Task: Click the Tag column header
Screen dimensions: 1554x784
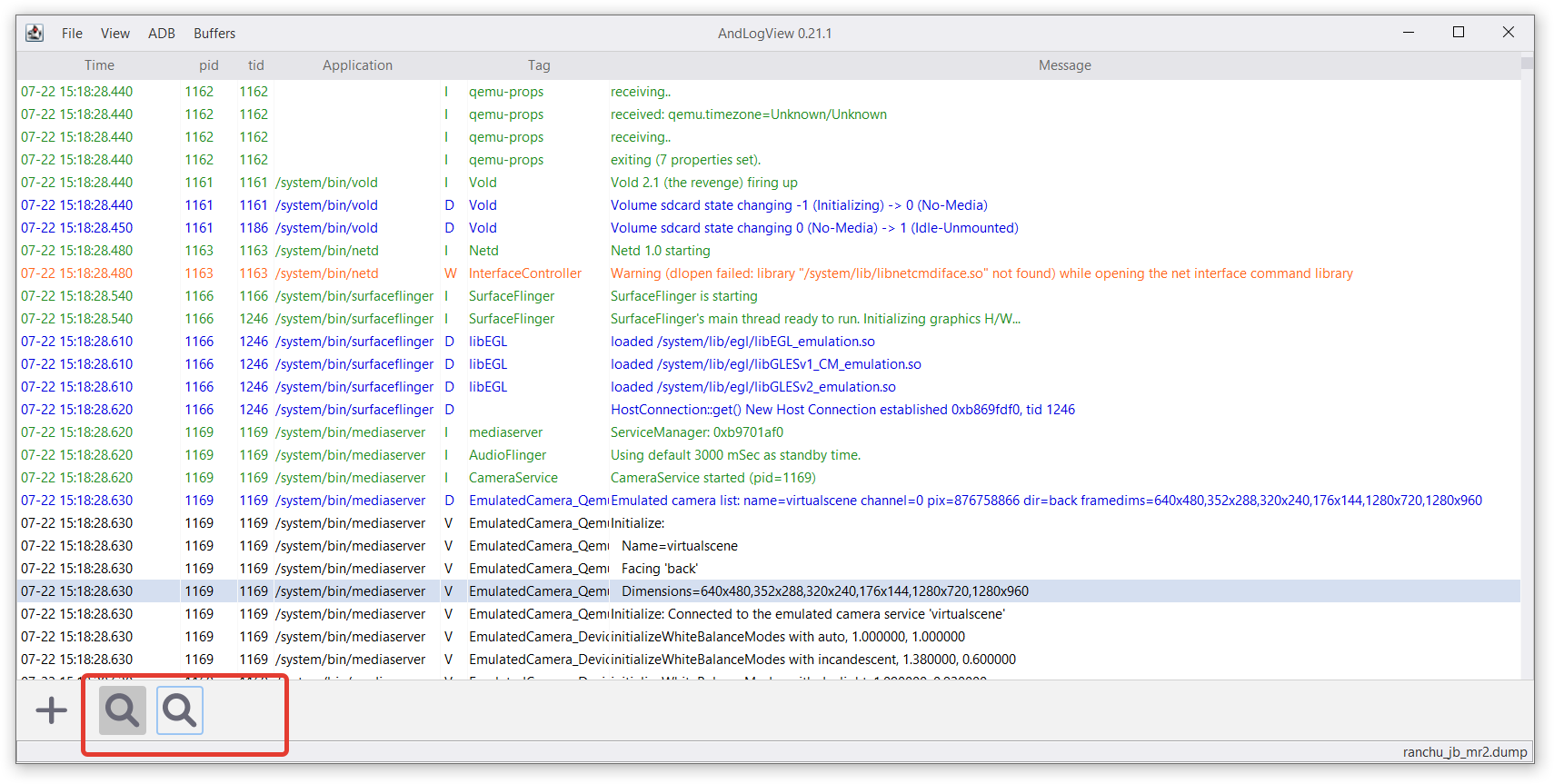Action: pyautogui.click(x=539, y=65)
